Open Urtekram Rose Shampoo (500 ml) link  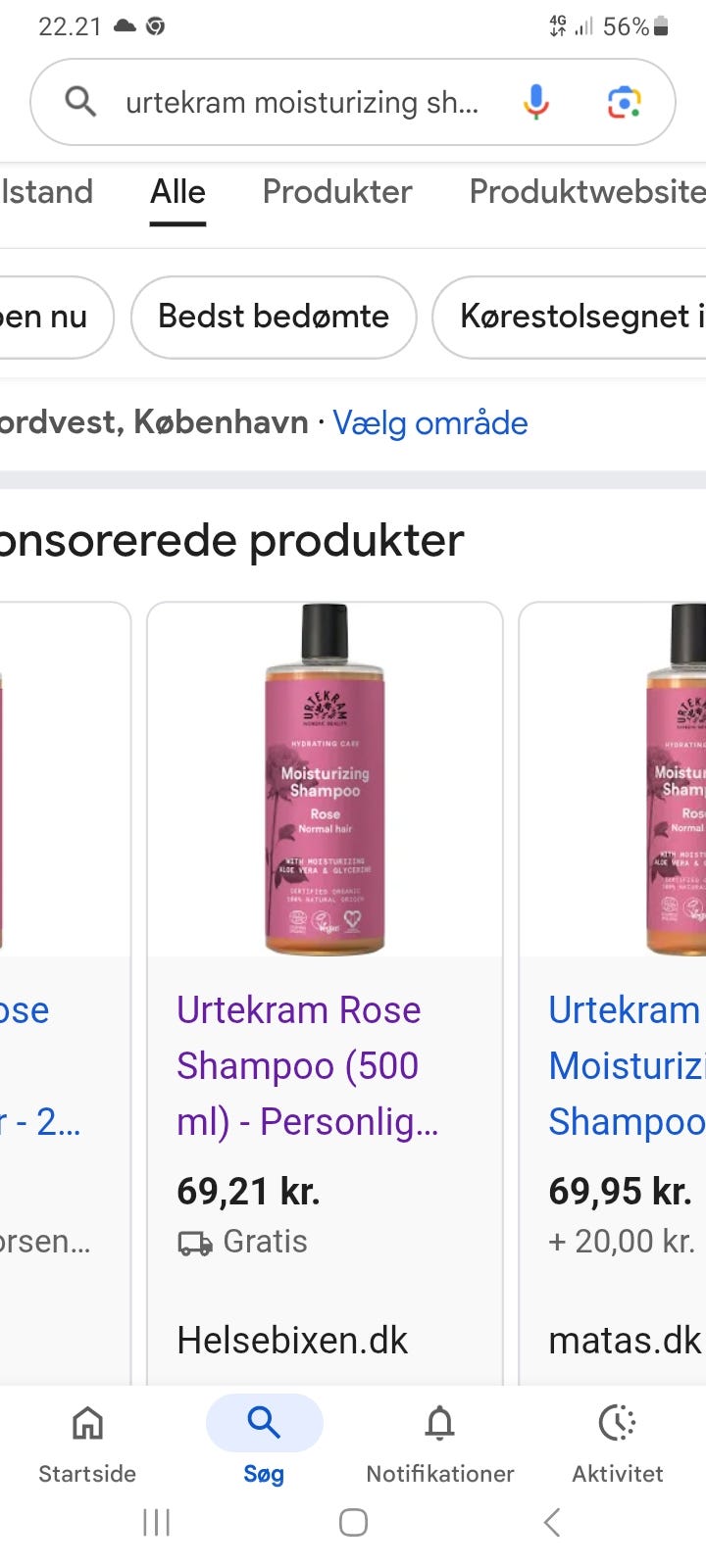(308, 1065)
